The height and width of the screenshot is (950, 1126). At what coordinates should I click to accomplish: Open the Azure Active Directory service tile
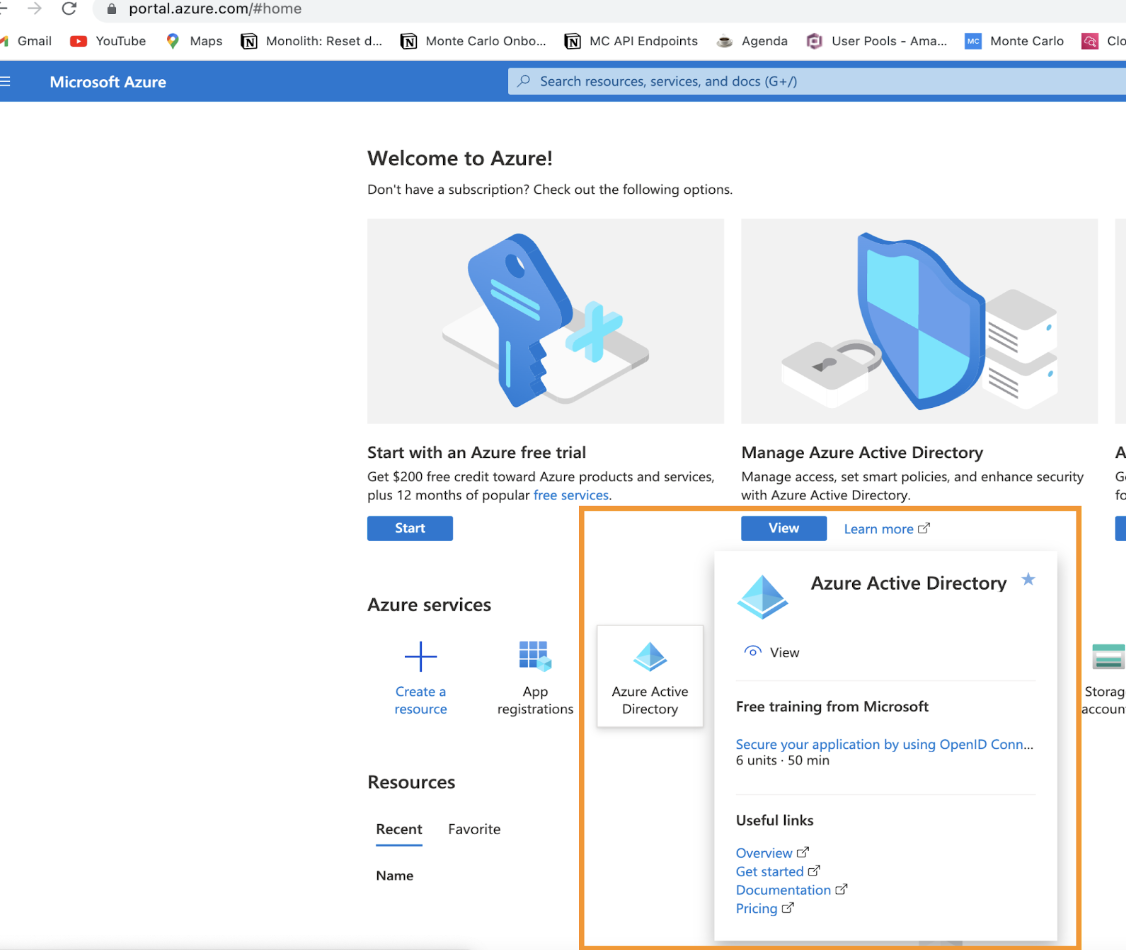(650, 676)
